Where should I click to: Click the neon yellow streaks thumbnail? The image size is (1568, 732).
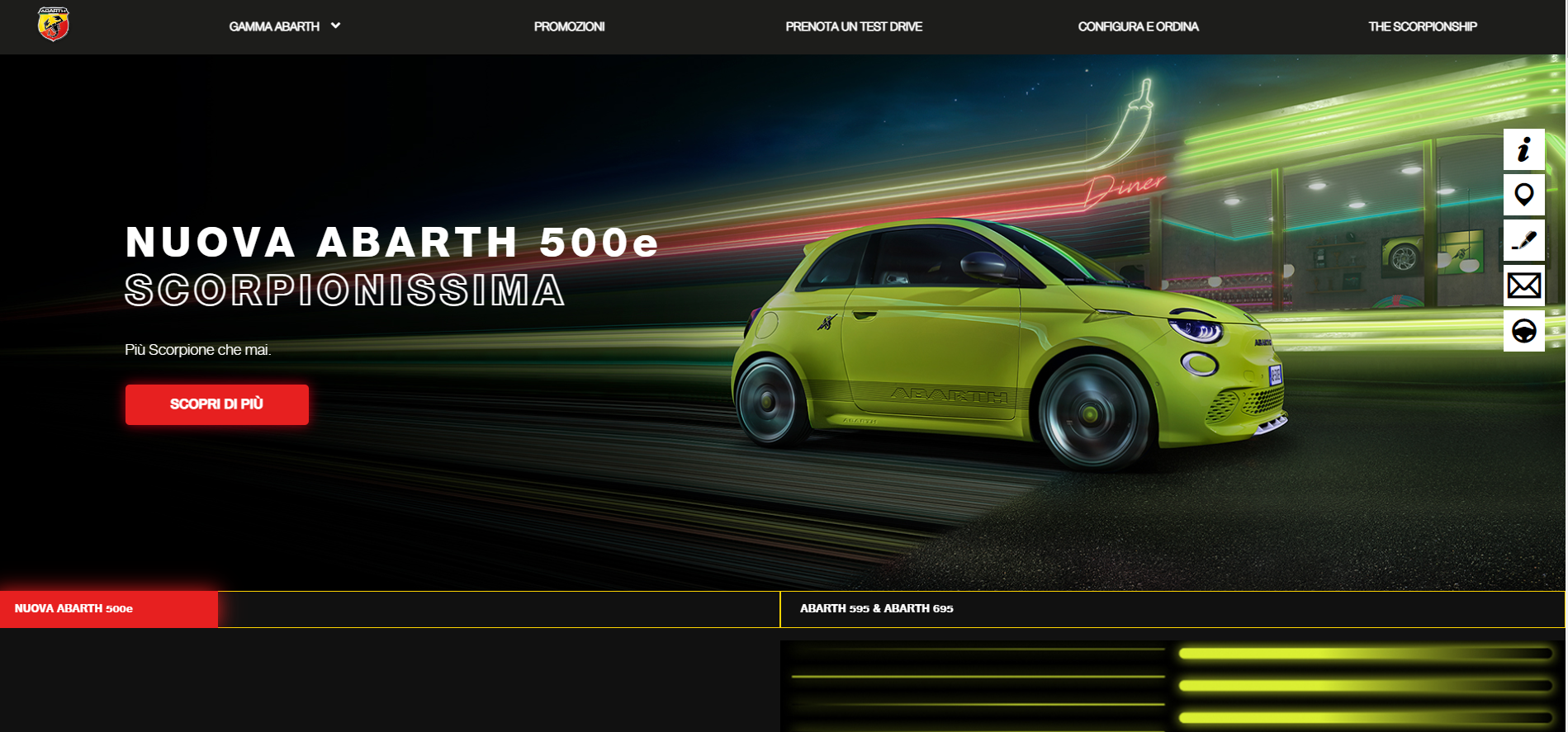1172,687
